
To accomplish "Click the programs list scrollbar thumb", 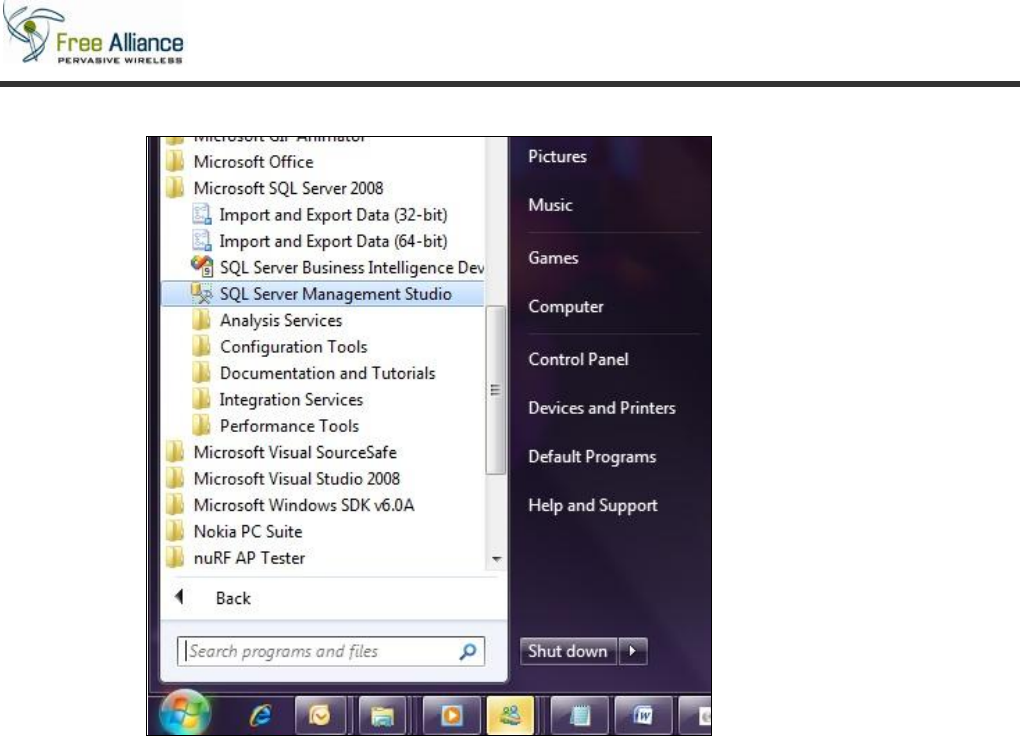I will click(x=496, y=390).
